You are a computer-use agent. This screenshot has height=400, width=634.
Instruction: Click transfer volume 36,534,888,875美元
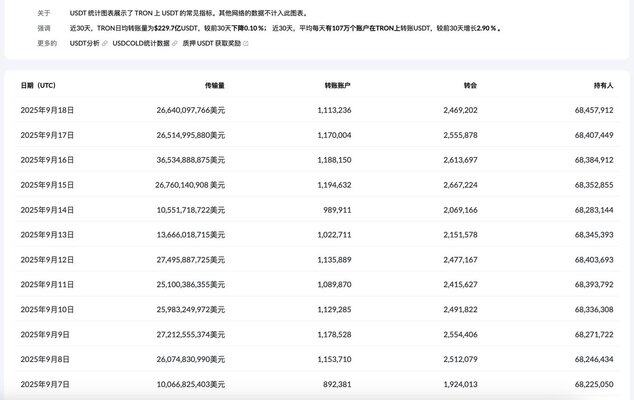(x=190, y=160)
